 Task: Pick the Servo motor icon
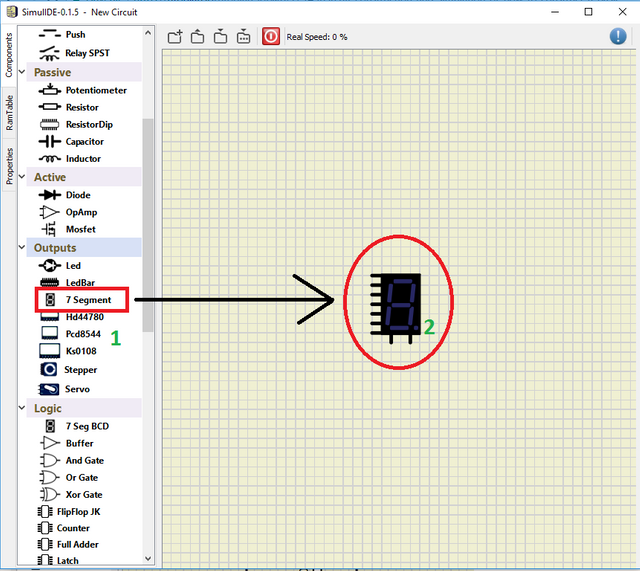tap(49, 389)
